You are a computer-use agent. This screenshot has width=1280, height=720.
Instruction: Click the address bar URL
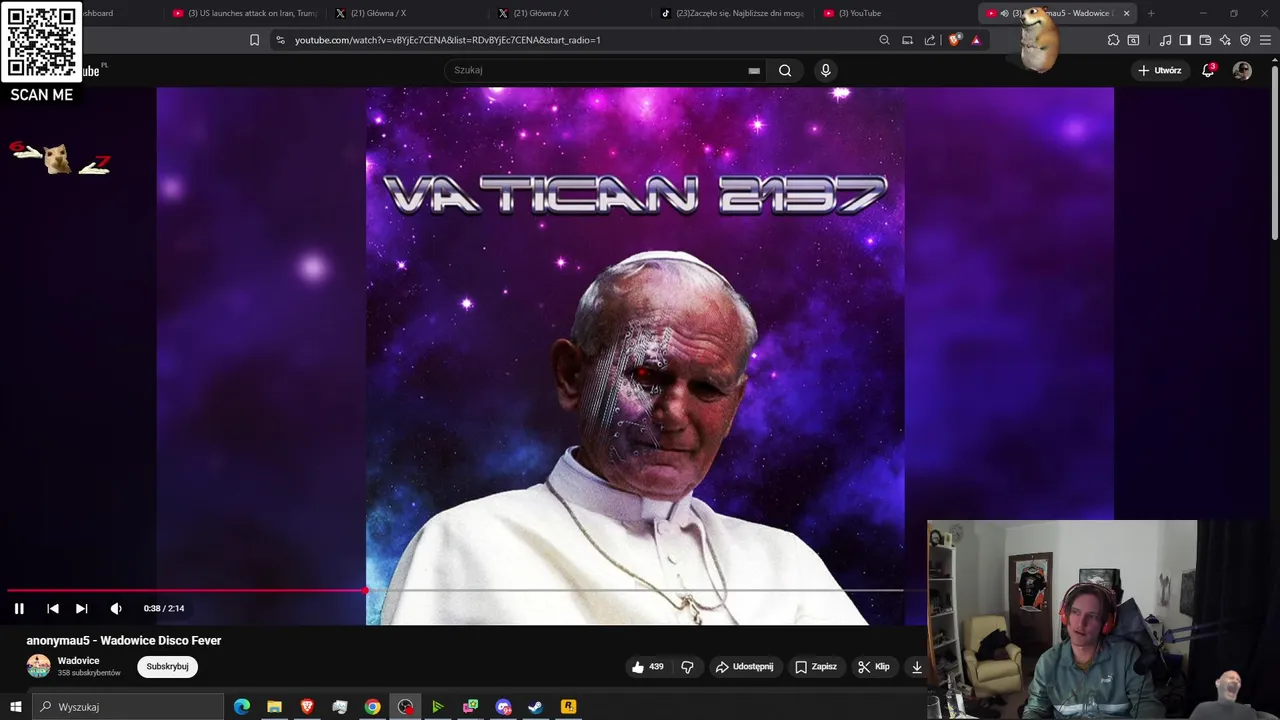pos(447,40)
